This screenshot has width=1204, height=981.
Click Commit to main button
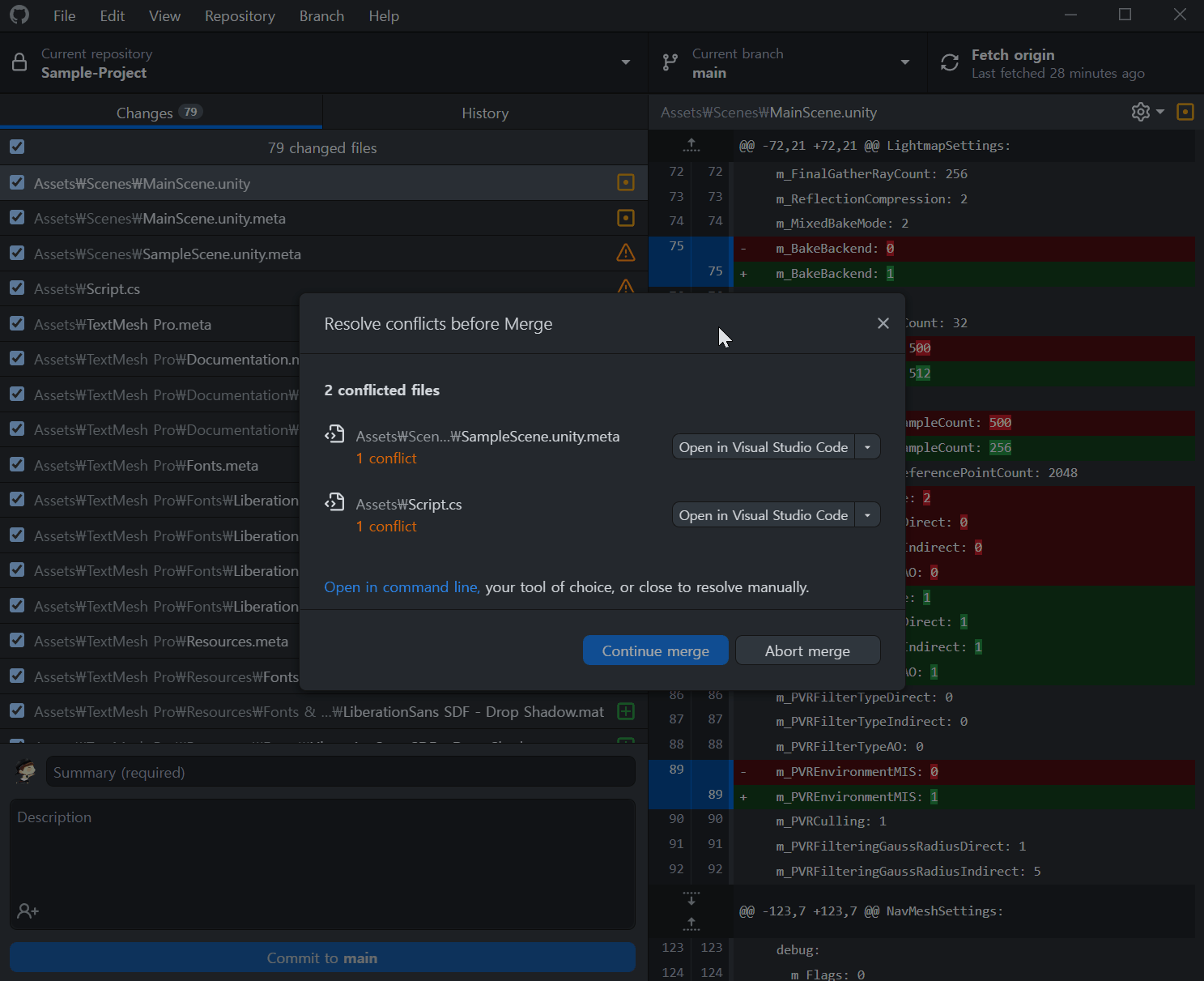[x=322, y=958]
